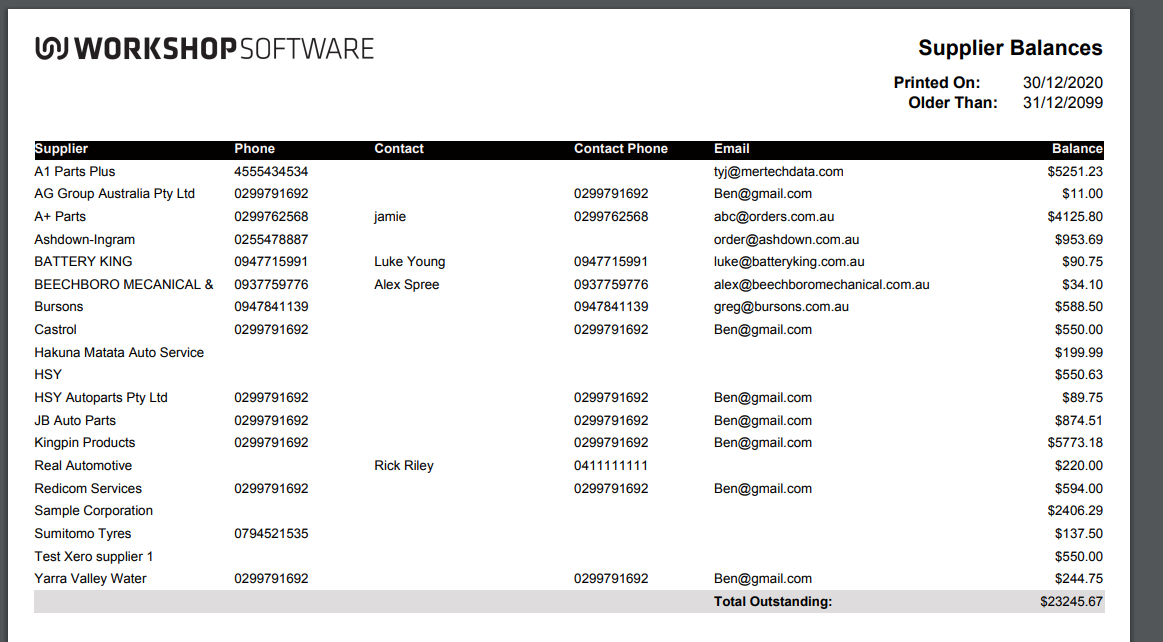Select supplier BATTERY KING
The width and height of the screenshot is (1163, 642).
(x=83, y=262)
